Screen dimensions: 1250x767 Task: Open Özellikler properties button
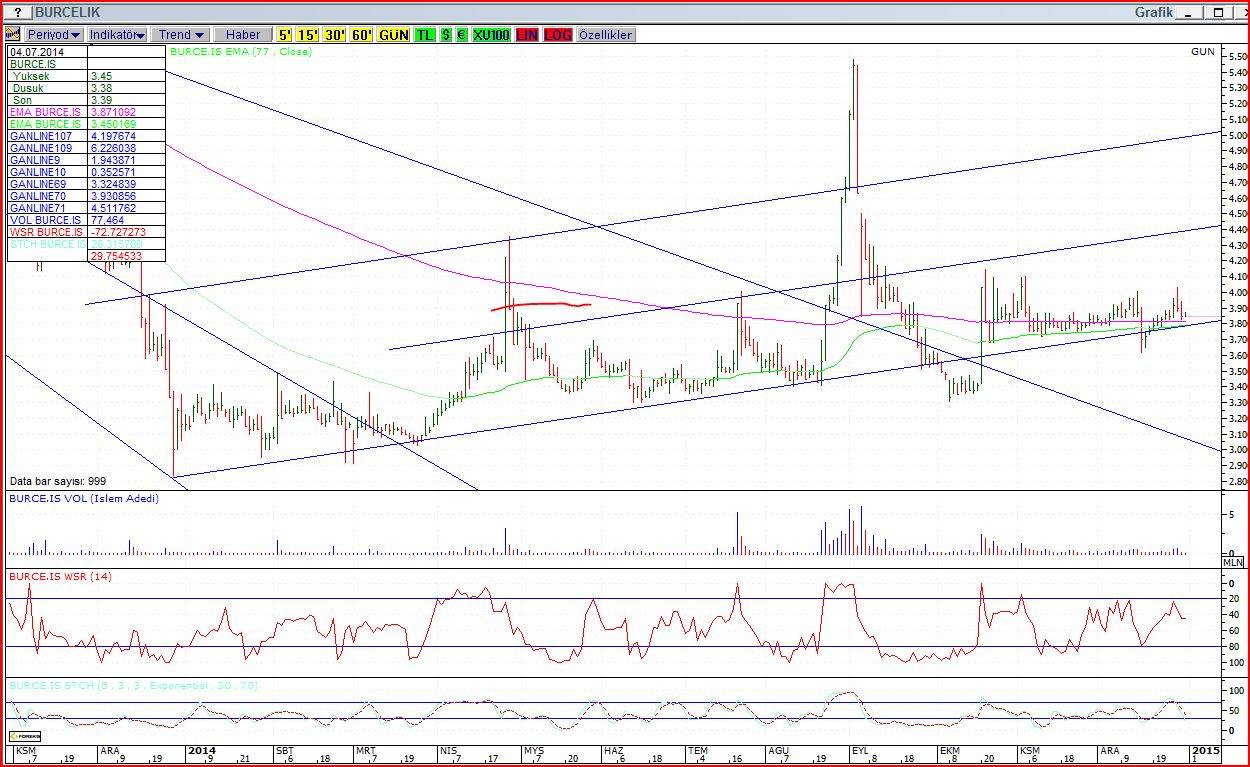click(x=606, y=34)
